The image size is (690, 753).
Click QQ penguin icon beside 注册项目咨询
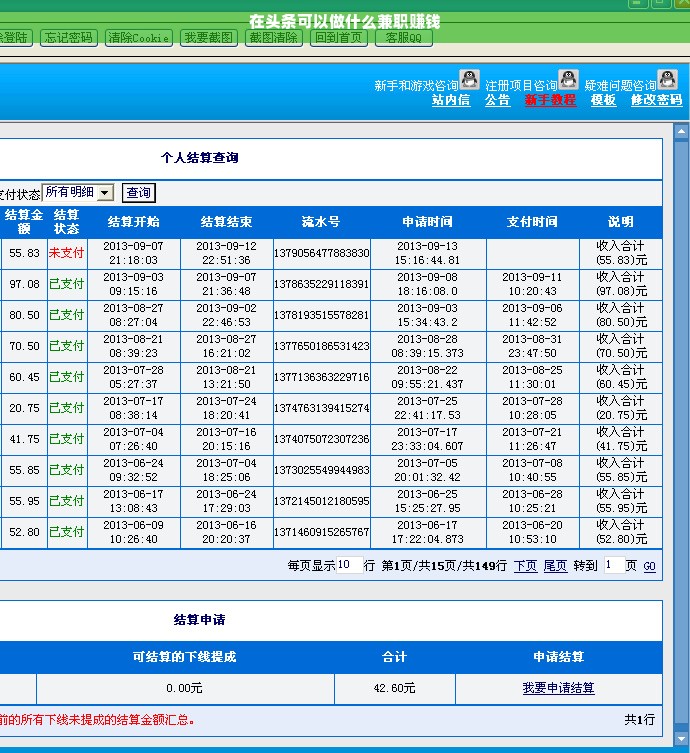[x=569, y=79]
